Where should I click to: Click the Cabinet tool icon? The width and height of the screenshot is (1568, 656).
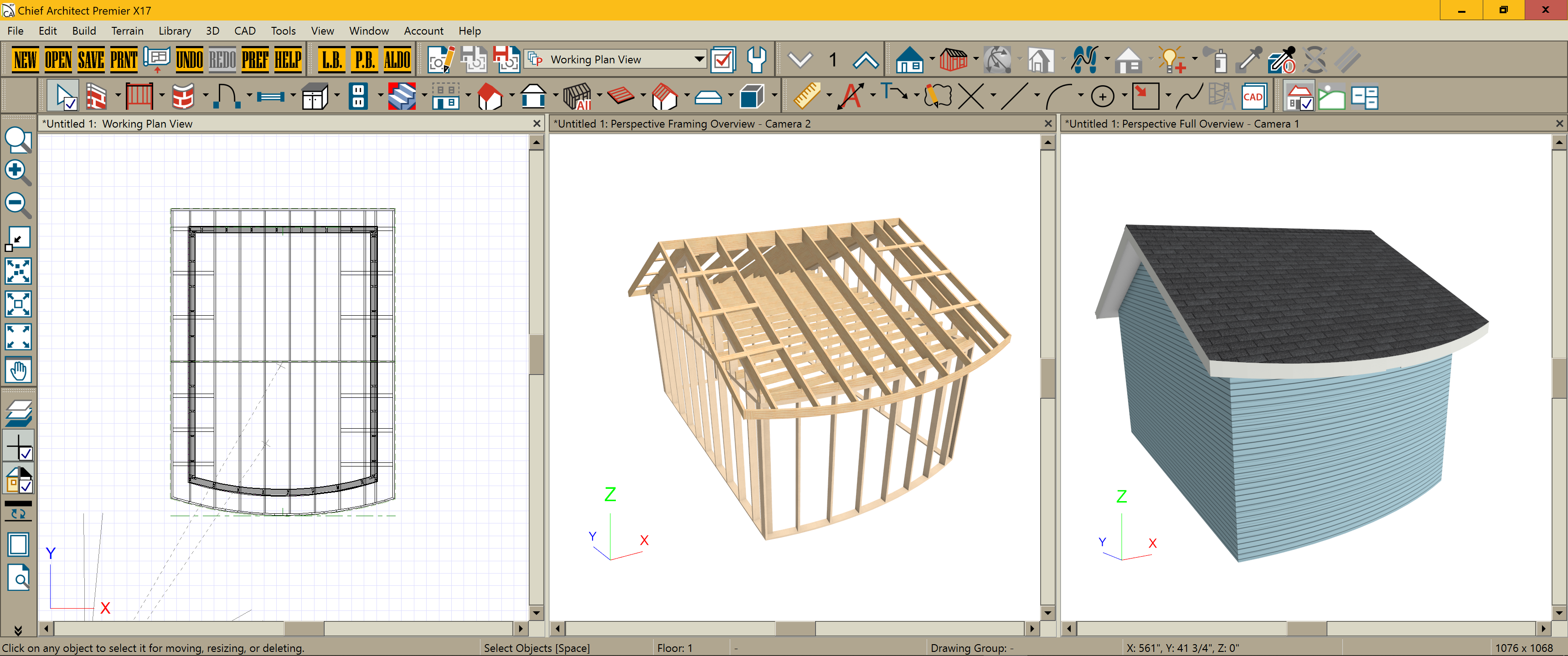coord(315,97)
